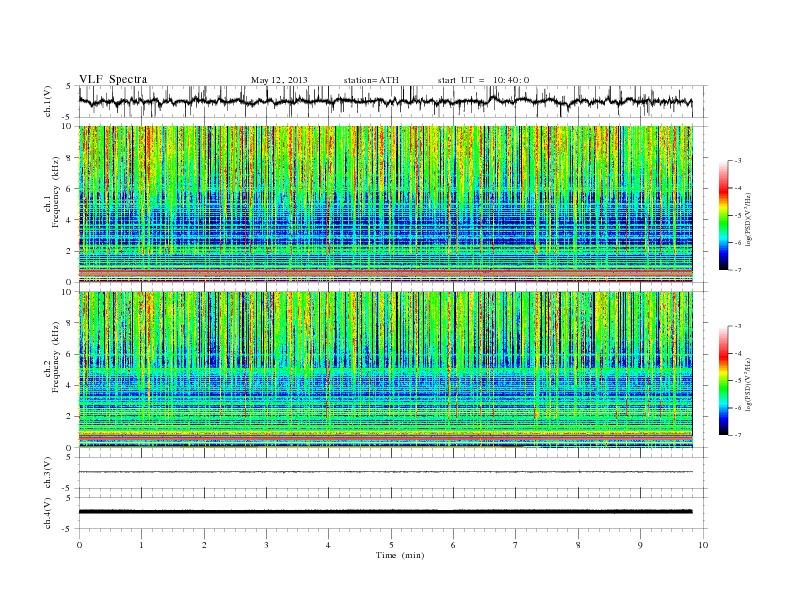Click the date 'May 12, 2013'
This screenshot has width=792, height=612.
[x=279, y=80]
